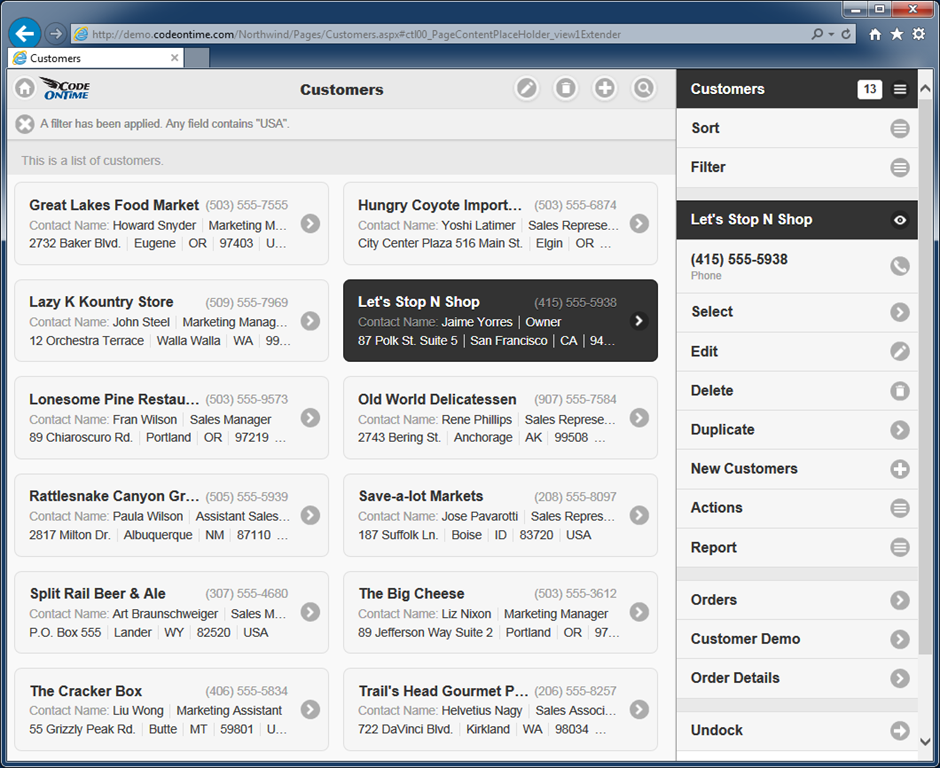Click chevron on Let's Stop N Shop card
This screenshot has height=768, width=940.
[x=639, y=321]
